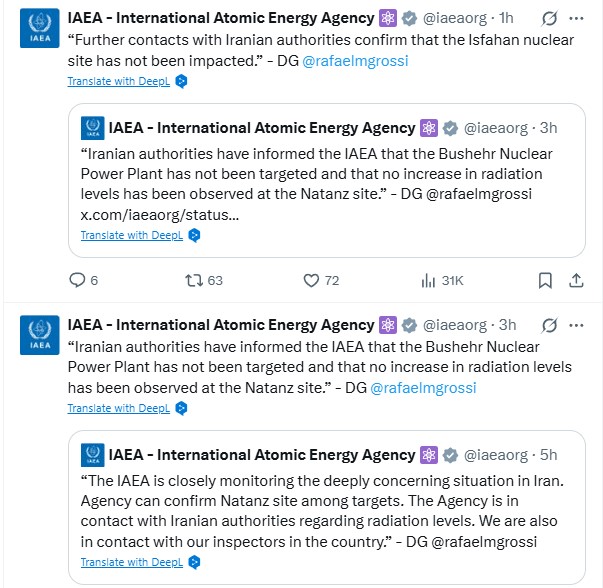Image resolution: width=603 pixels, height=588 pixels.
Task: Like the first tweet with 72 likes
Action: pos(310,280)
